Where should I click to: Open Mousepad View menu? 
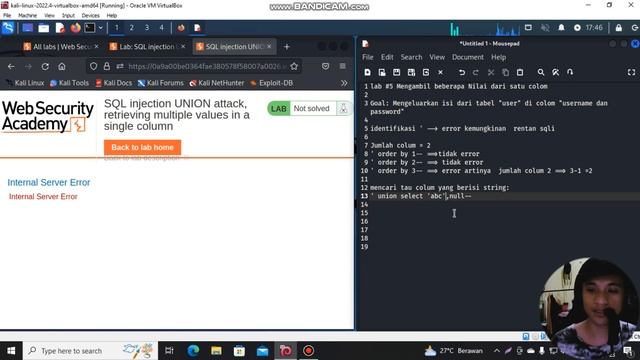[437, 57]
